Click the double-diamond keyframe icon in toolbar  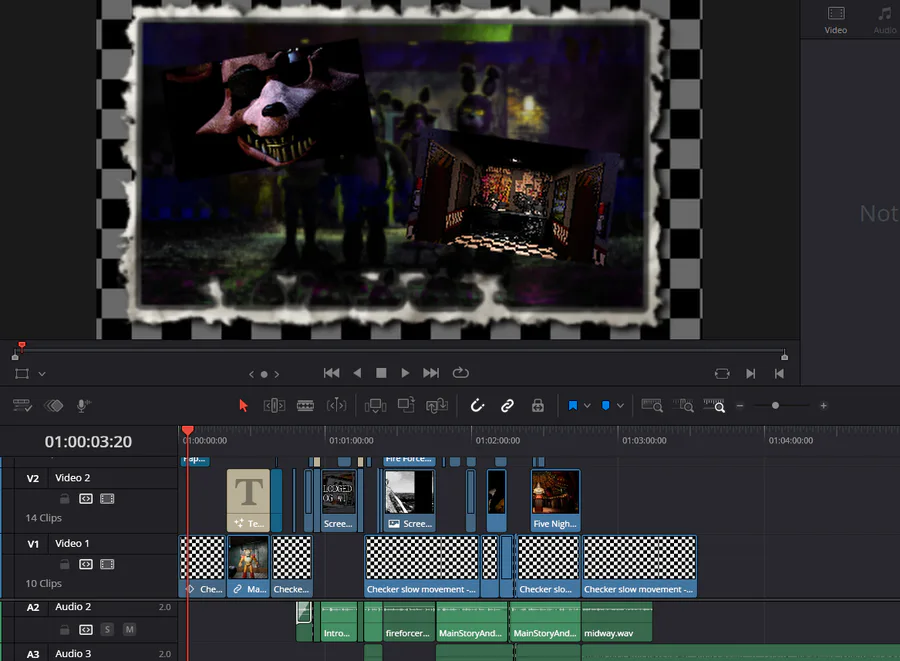[53, 406]
